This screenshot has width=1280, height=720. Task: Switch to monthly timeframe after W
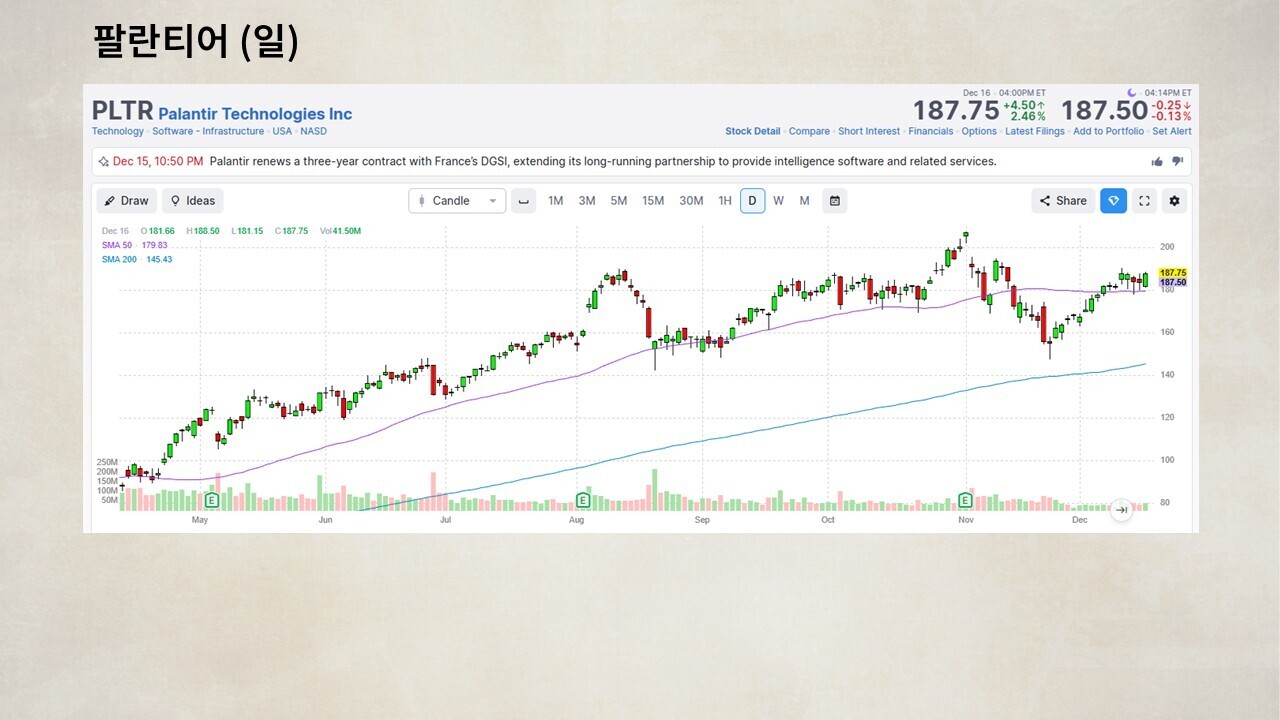tap(804, 201)
